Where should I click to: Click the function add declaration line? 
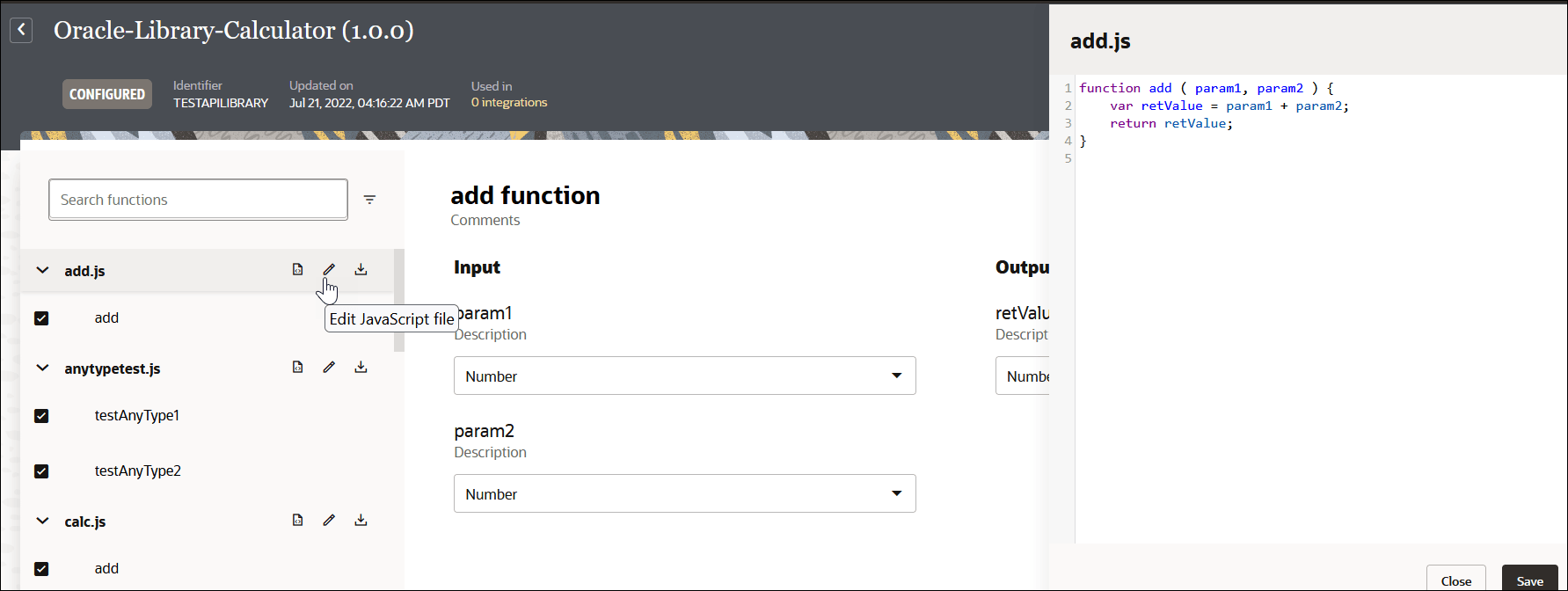pyautogui.click(x=1207, y=88)
